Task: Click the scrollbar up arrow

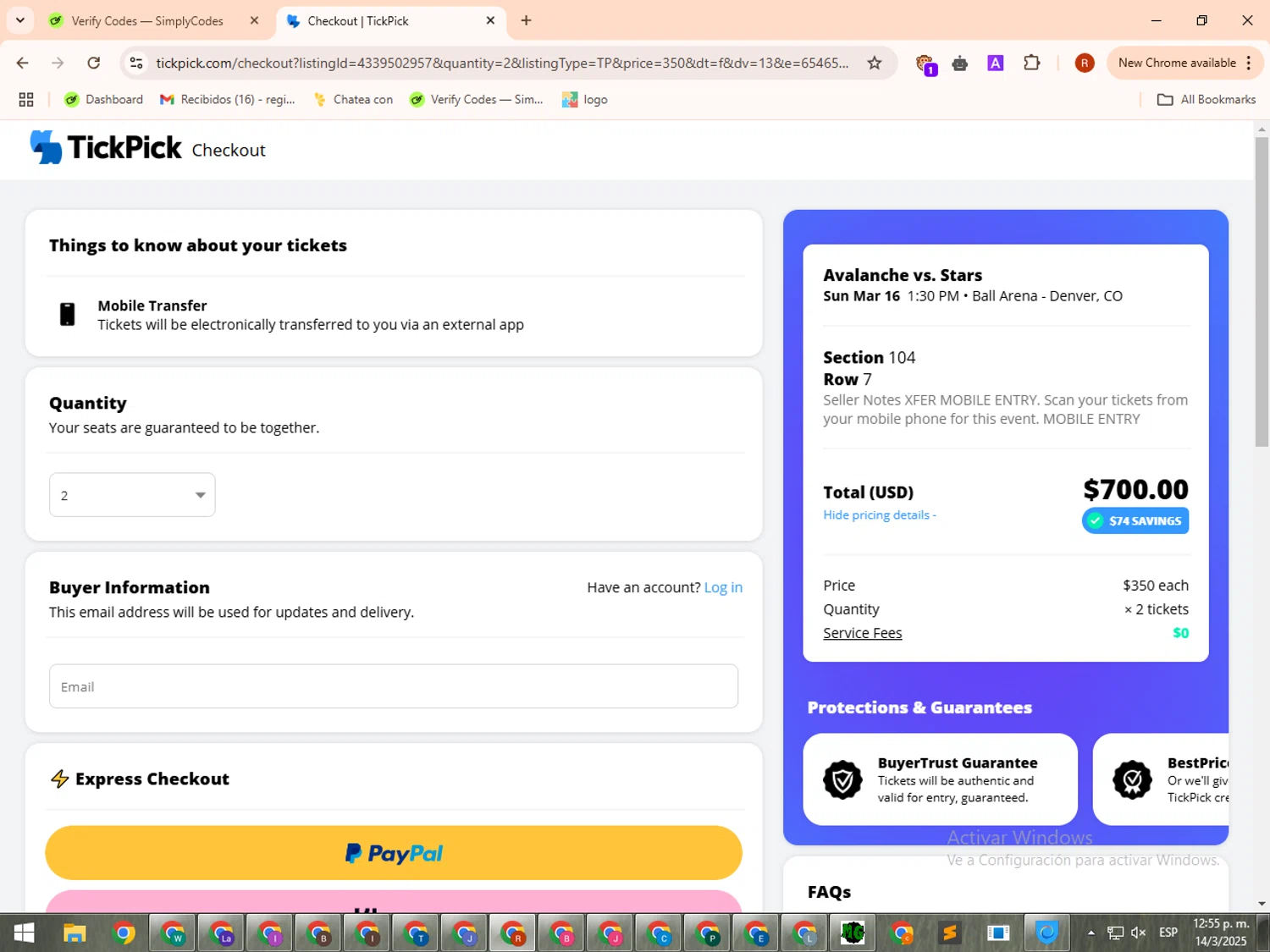Action: [1262, 129]
